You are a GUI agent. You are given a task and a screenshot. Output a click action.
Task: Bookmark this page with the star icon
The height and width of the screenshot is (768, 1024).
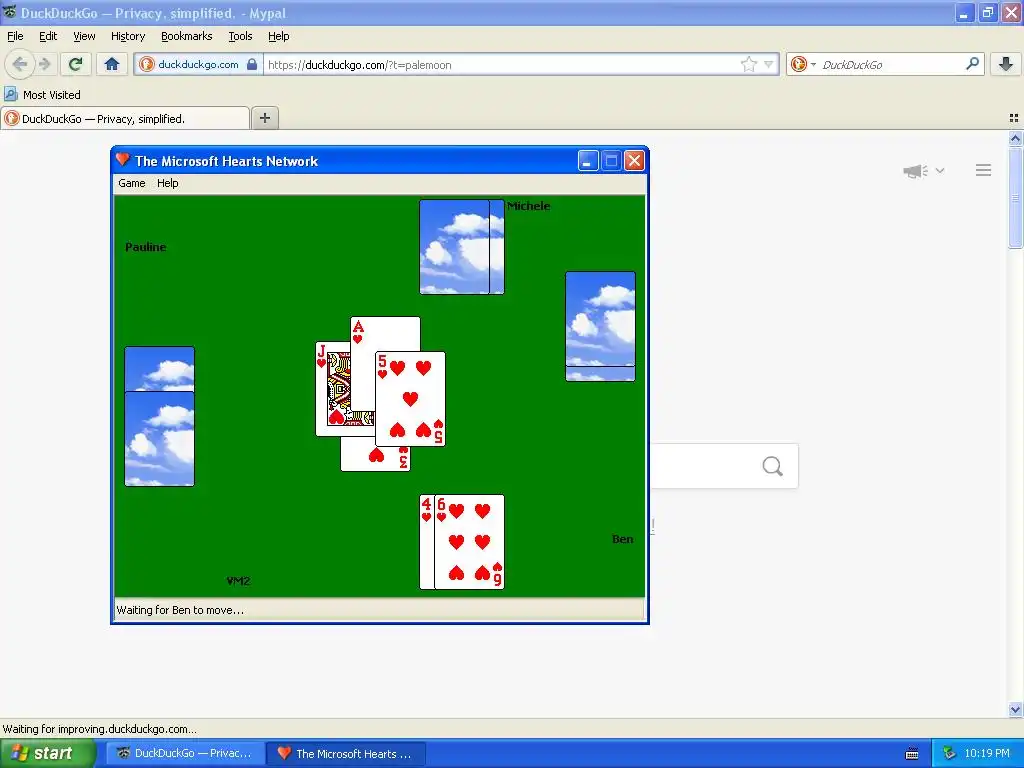pyautogui.click(x=748, y=64)
